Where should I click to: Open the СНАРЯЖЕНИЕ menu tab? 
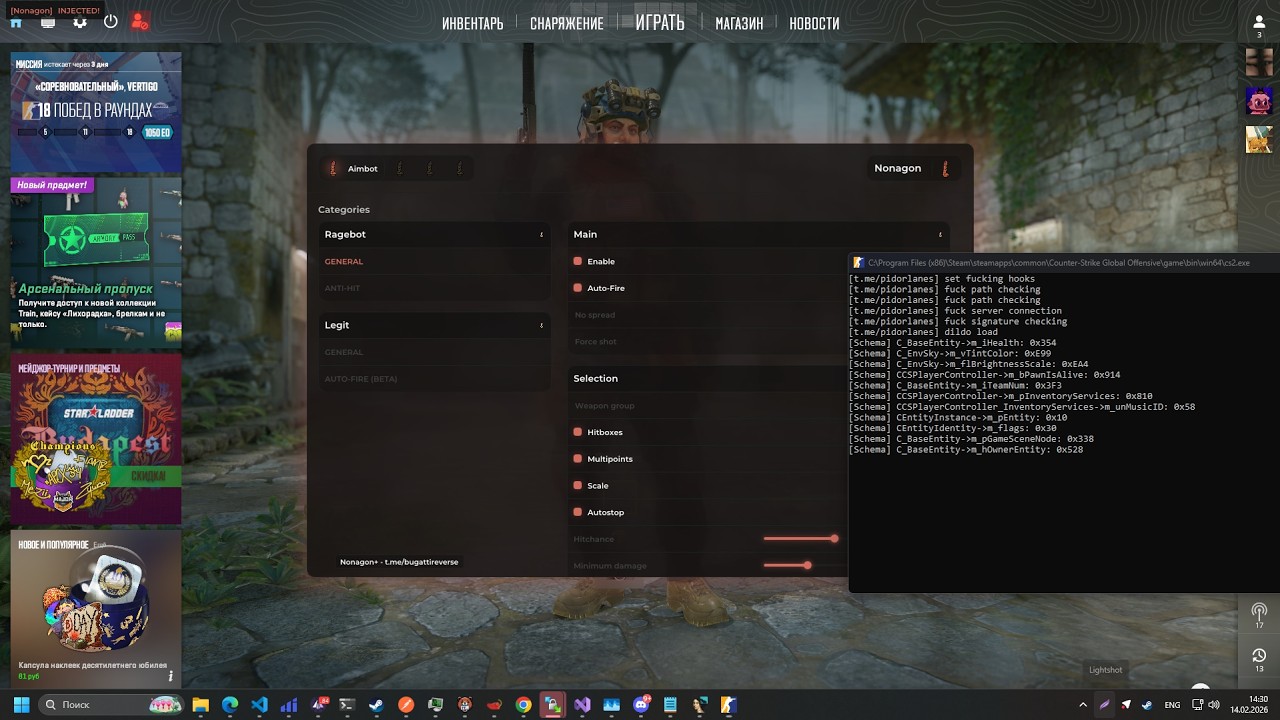click(567, 23)
